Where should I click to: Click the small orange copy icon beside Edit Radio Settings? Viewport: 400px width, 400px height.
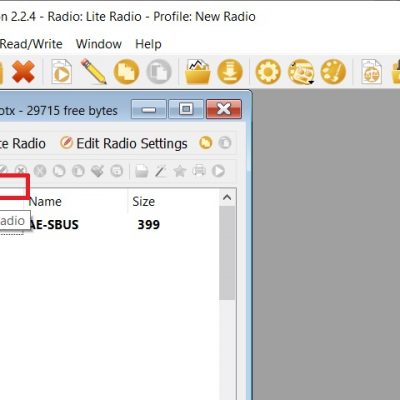pyautogui.click(x=206, y=143)
